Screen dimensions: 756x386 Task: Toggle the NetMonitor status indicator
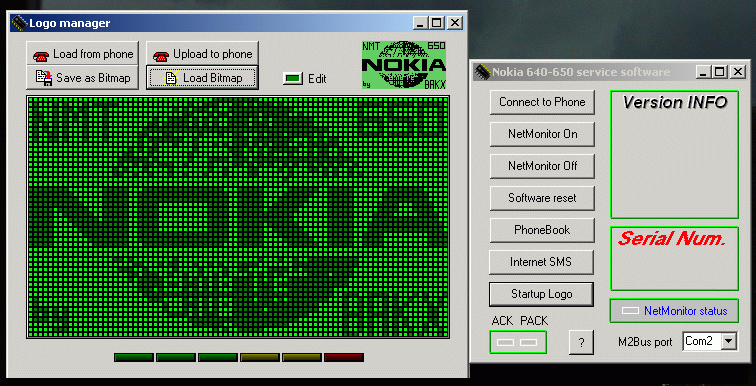coord(630,311)
